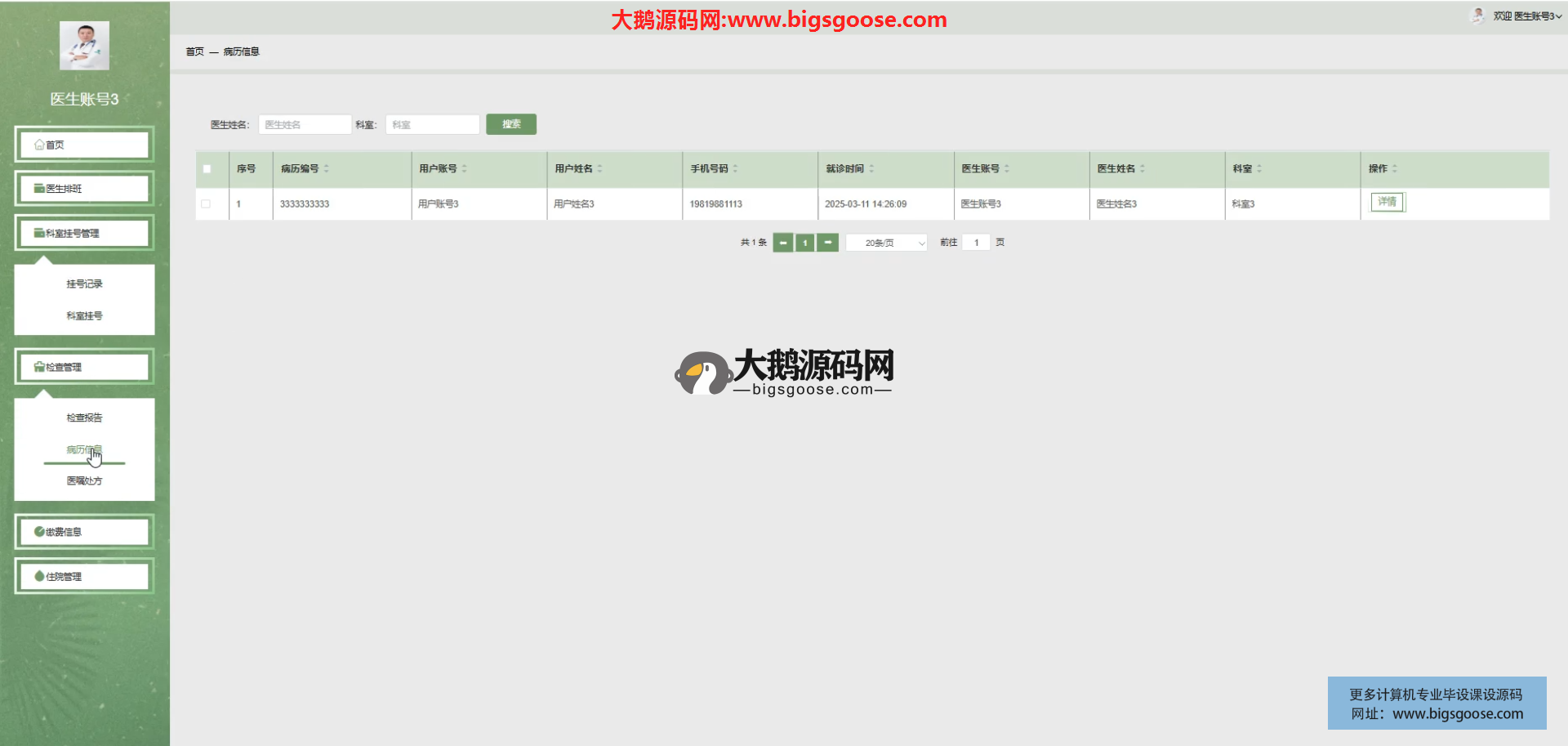
Task: Sort table by 就诊时间 column
Action: [x=871, y=169]
